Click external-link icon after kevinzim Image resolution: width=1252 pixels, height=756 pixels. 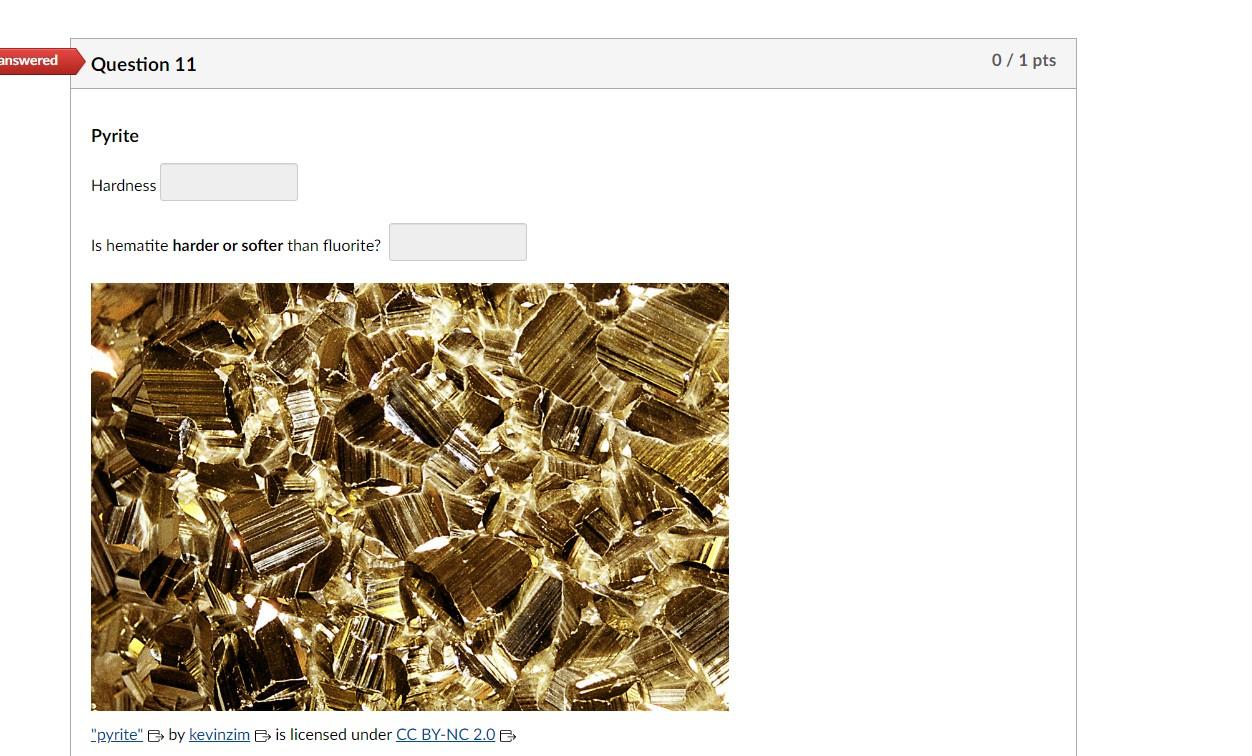(x=263, y=736)
